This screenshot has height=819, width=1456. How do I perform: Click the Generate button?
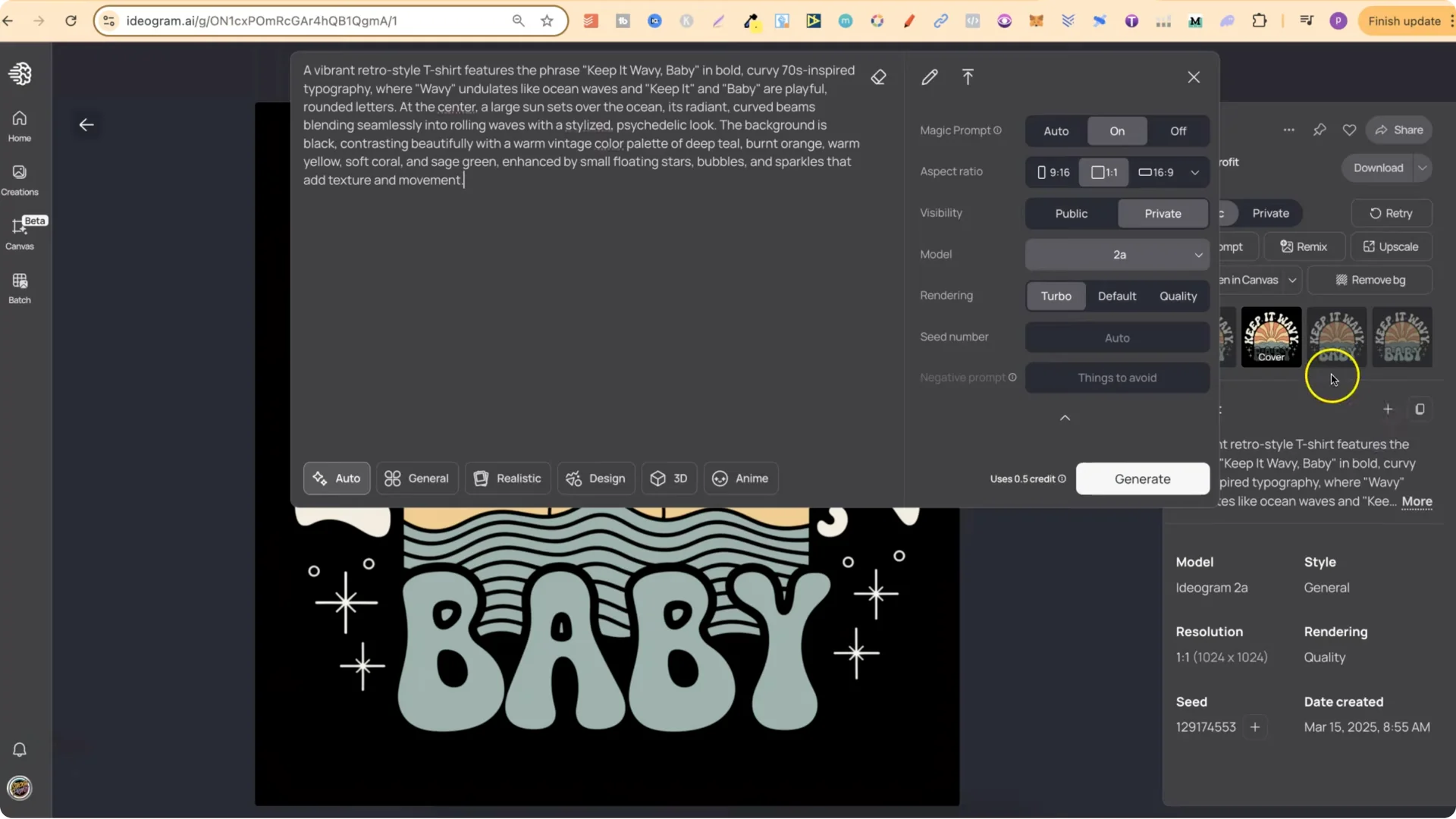(x=1142, y=479)
